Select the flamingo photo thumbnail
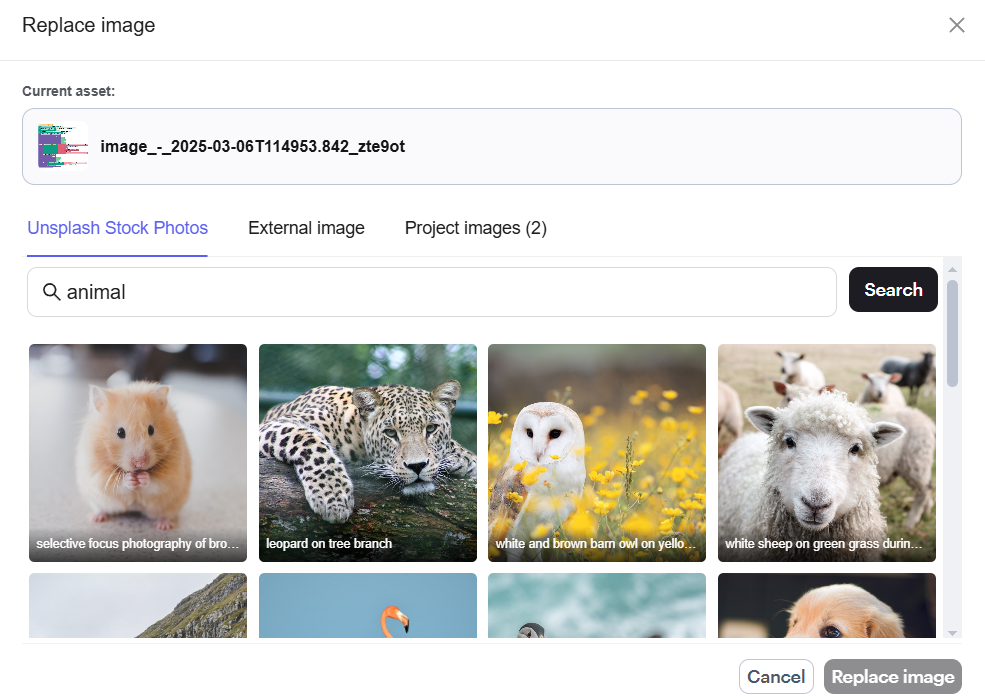Viewport: 985px width, 700px height. [x=367, y=605]
